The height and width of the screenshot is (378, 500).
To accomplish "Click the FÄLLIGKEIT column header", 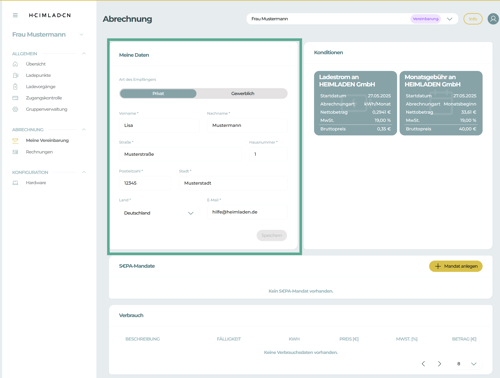I will click(229, 339).
